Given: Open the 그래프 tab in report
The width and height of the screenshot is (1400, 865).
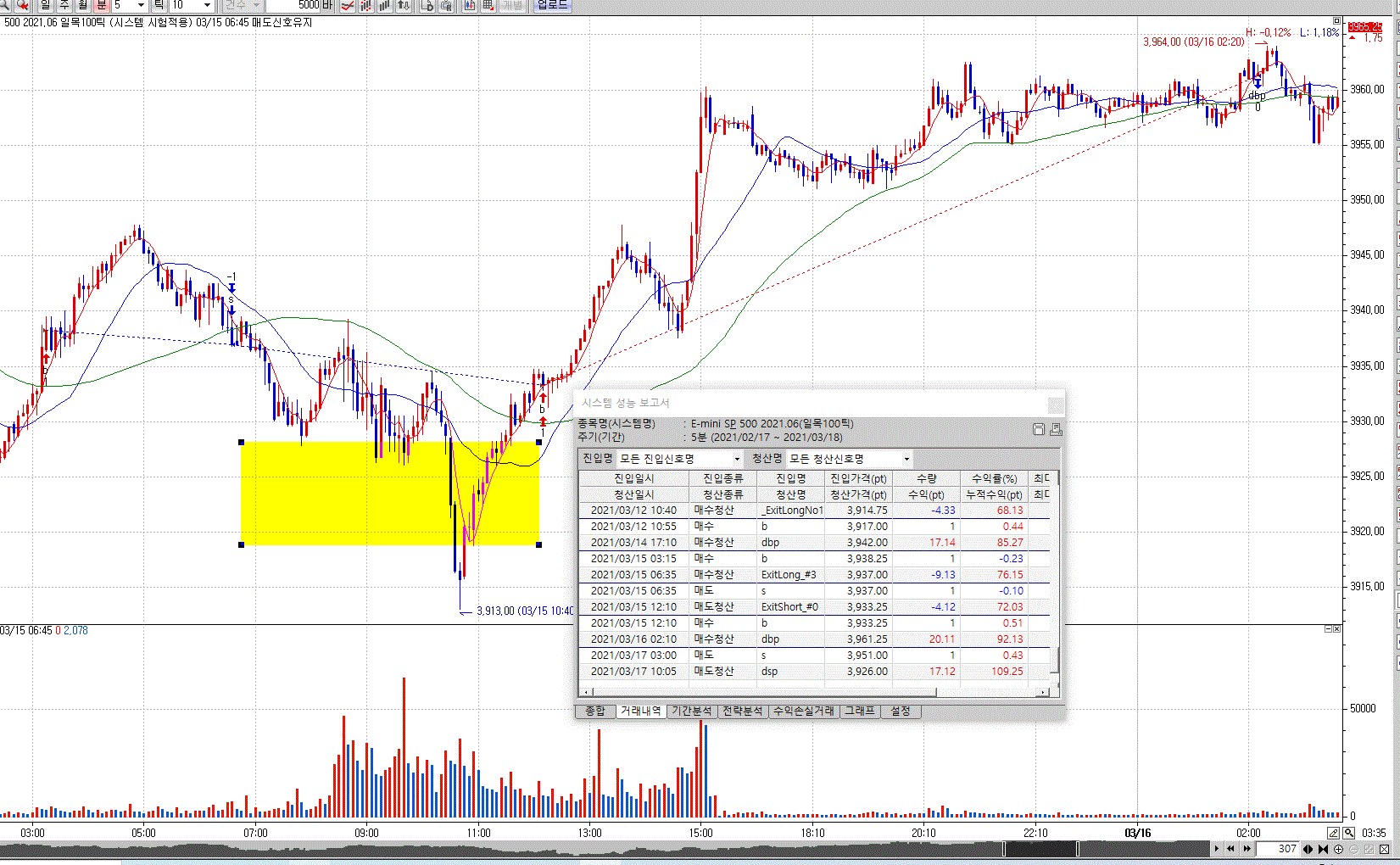Looking at the screenshot, I should (x=859, y=711).
